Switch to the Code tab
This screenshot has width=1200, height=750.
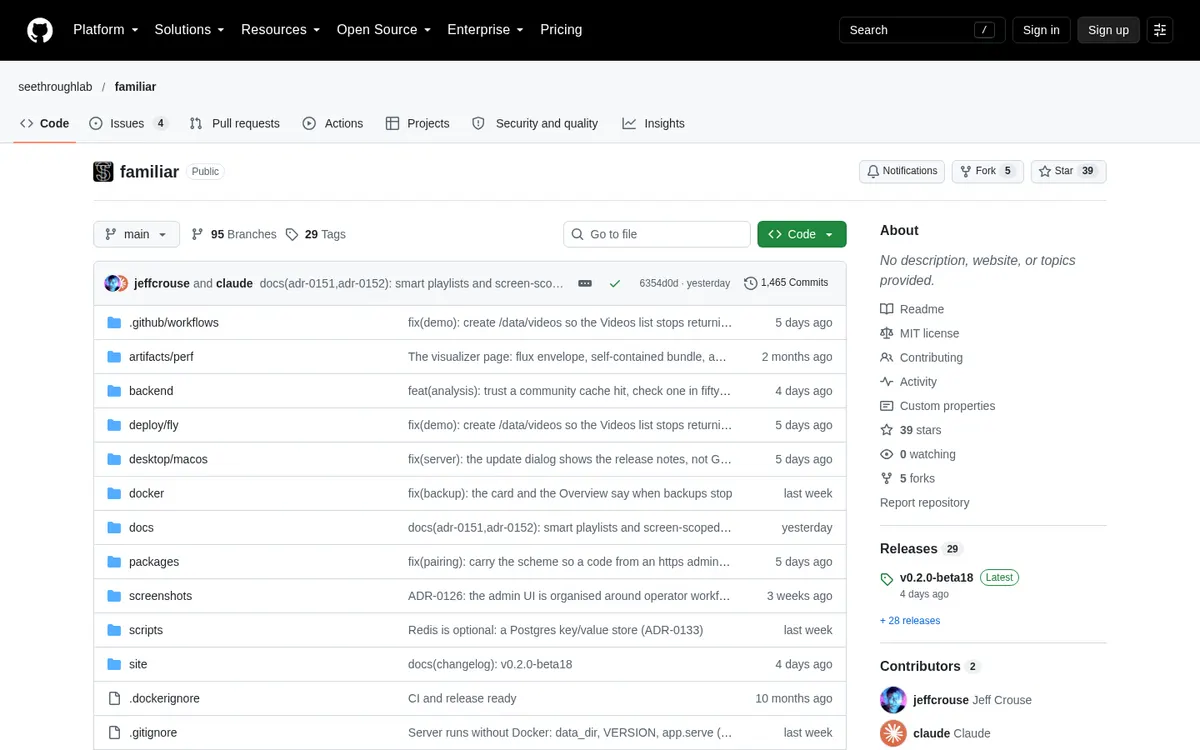[44, 123]
